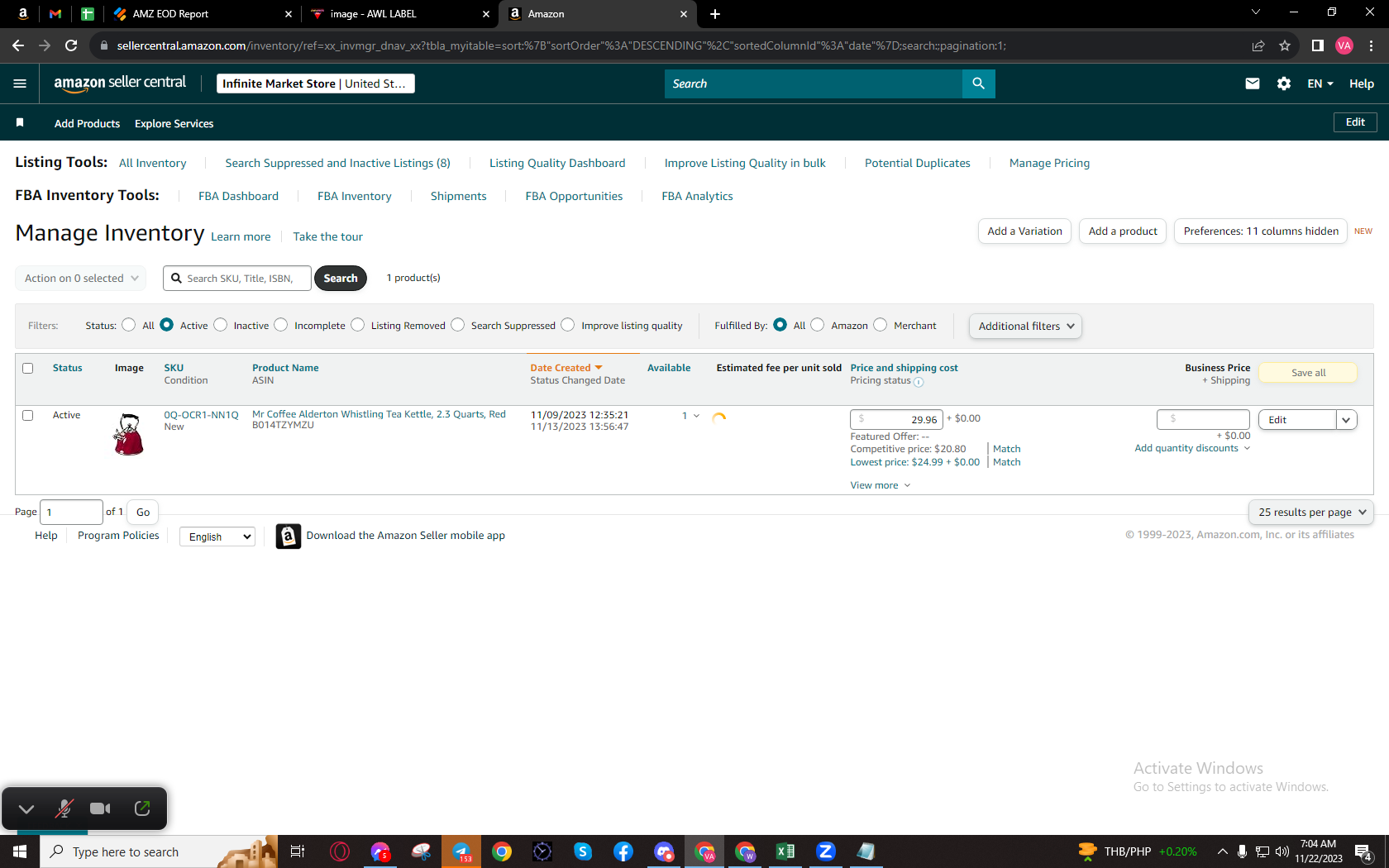Image resolution: width=1389 pixels, height=868 pixels.
Task: Open the Seller Central hamburger menu
Action: click(x=20, y=83)
